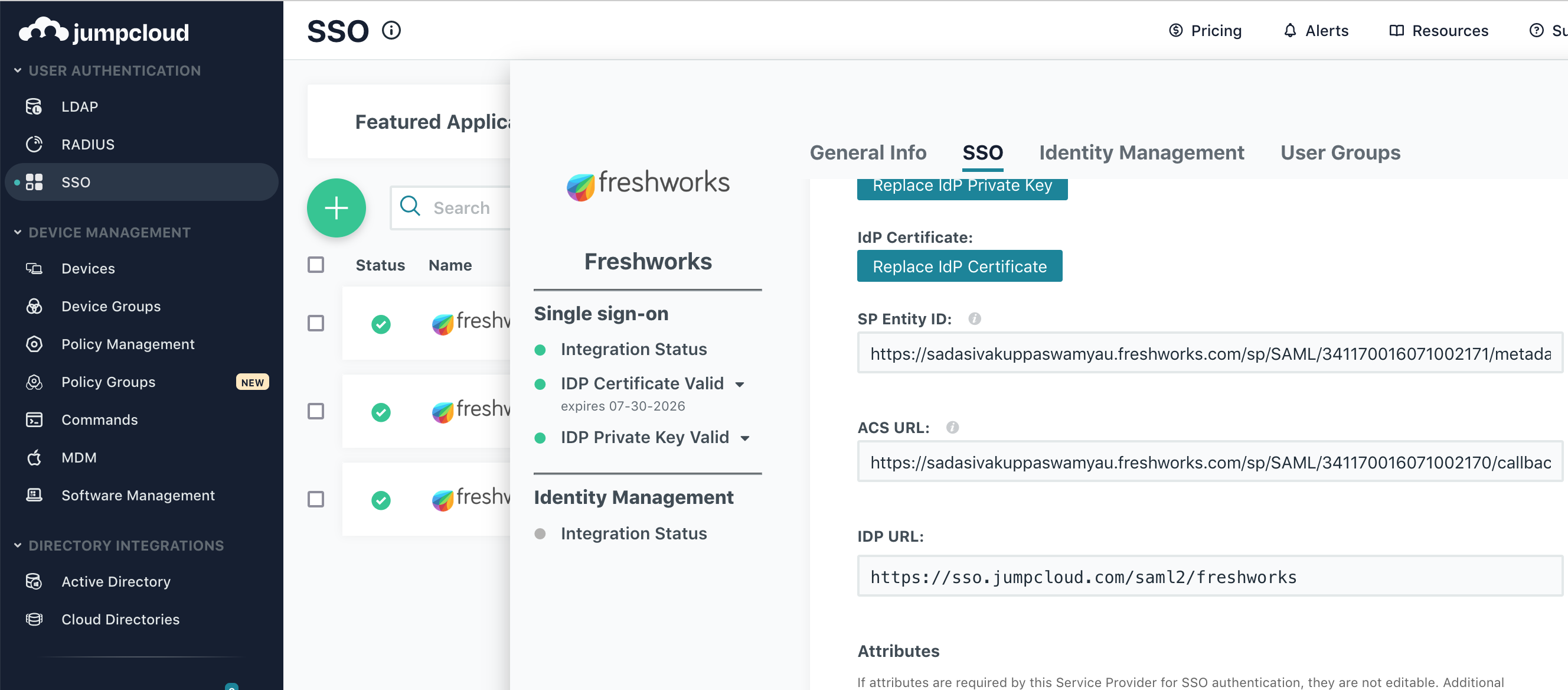Click the info icon next to SSO heading

pyautogui.click(x=391, y=31)
